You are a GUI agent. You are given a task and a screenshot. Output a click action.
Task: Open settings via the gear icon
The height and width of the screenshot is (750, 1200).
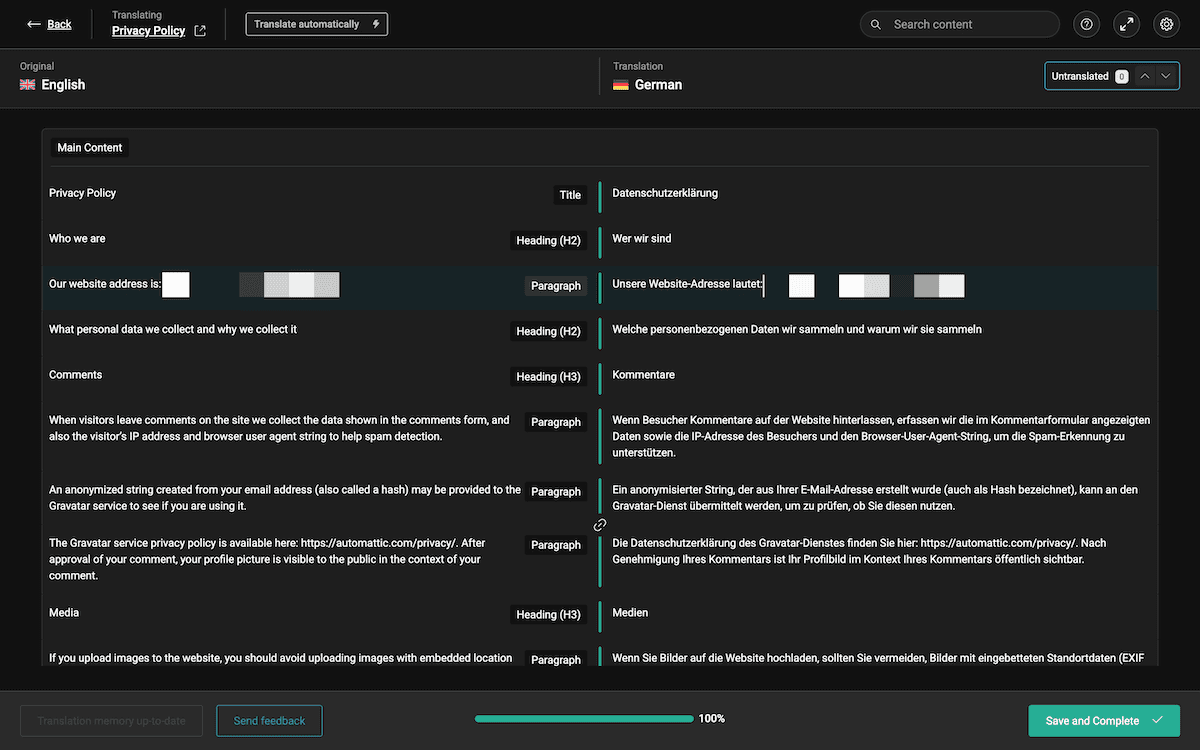1167,24
